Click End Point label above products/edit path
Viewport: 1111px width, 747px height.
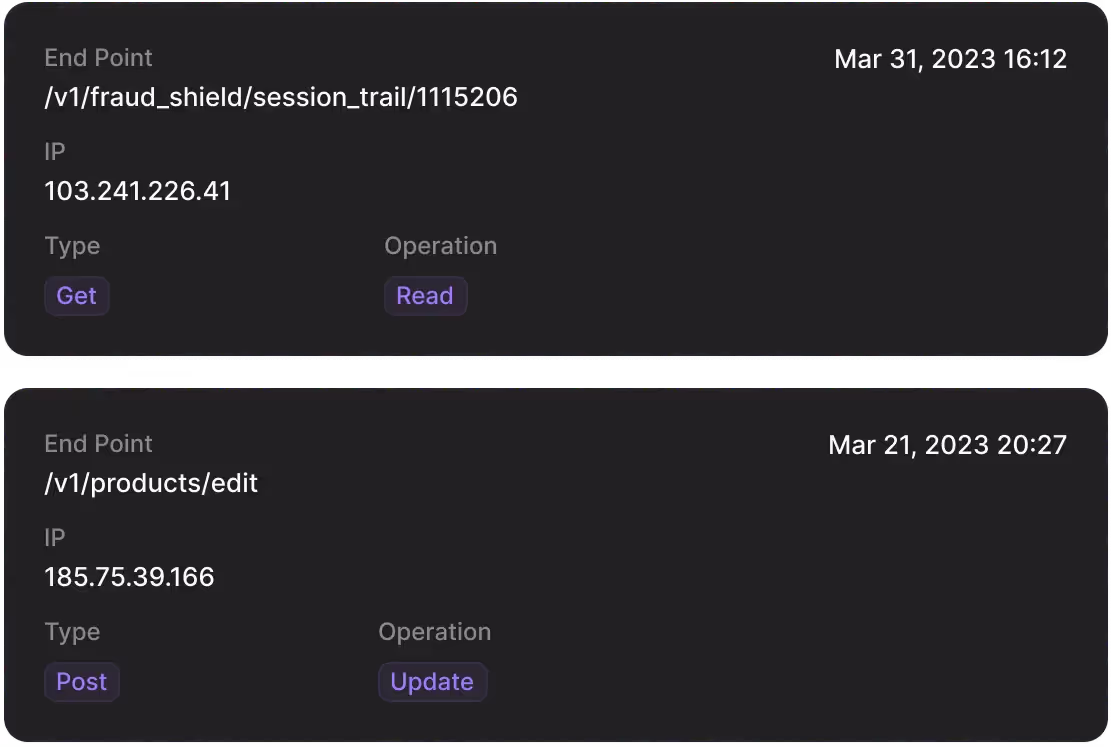point(98,444)
